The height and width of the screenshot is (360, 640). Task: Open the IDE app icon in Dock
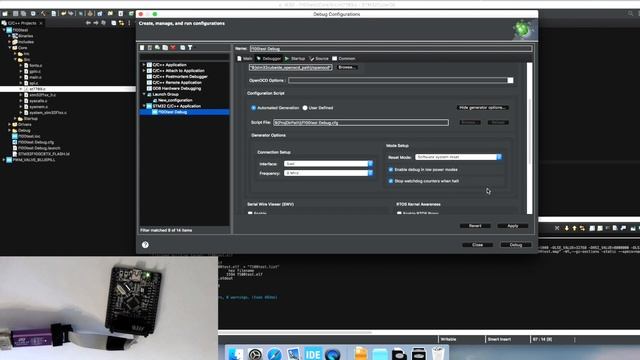(x=313, y=353)
